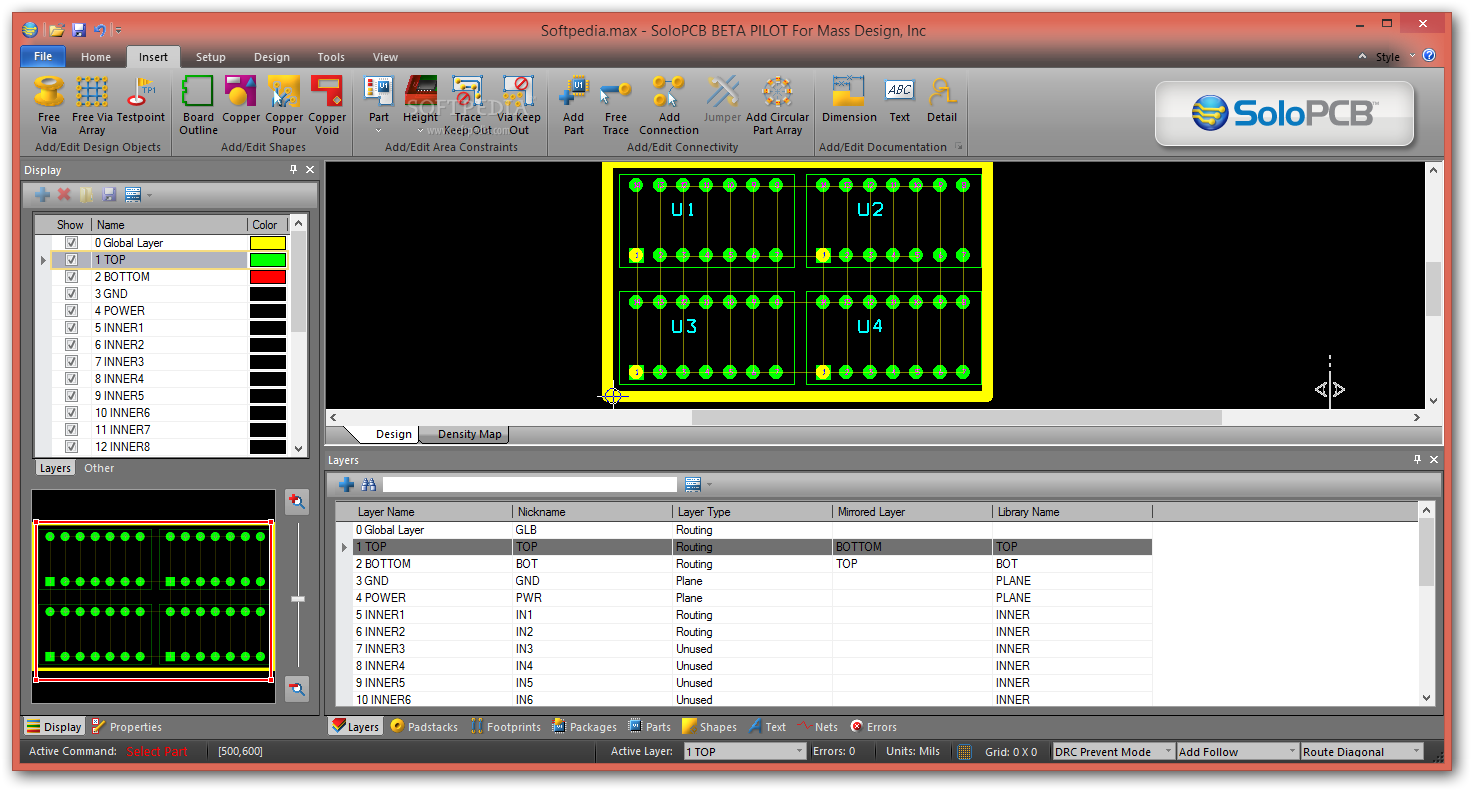Image resolution: width=1472 pixels, height=791 pixels.
Task: Open the Footprints bottom tab
Action: [x=505, y=727]
